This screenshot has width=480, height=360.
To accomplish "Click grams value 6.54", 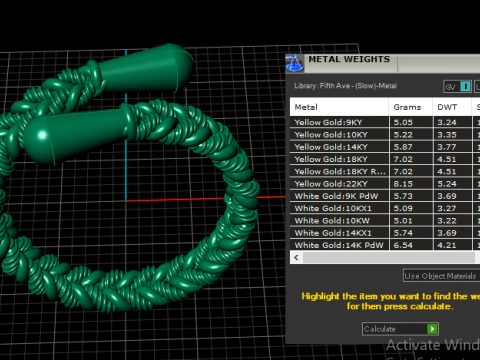I will tap(403, 245).
